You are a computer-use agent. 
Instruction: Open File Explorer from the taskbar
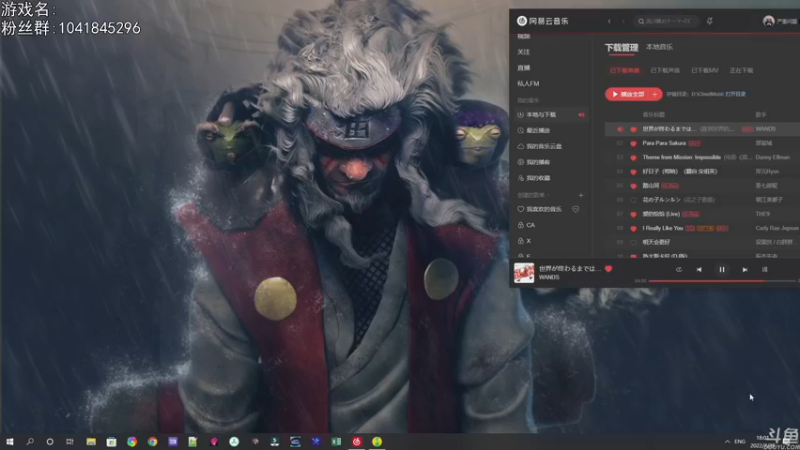coord(91,441)
